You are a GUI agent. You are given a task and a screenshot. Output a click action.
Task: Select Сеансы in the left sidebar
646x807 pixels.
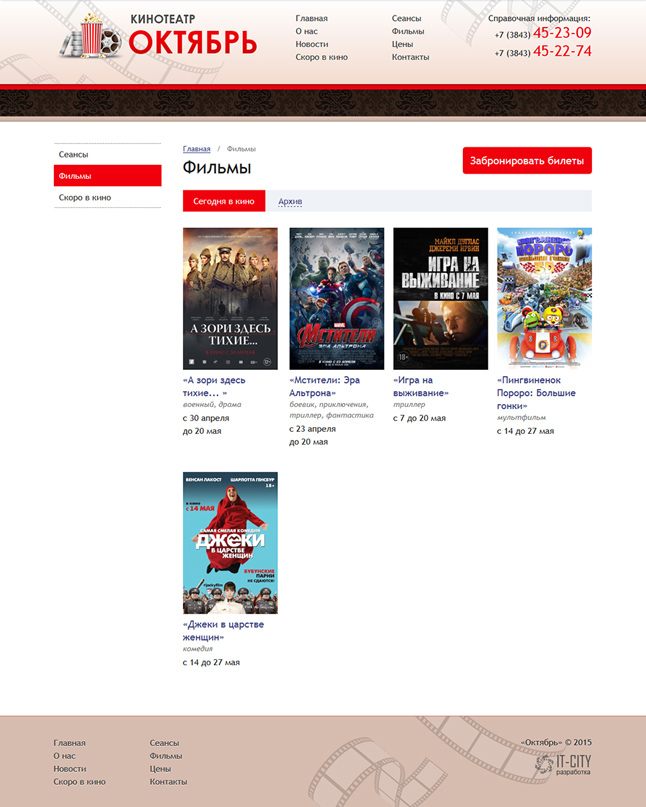click(108, 154)
